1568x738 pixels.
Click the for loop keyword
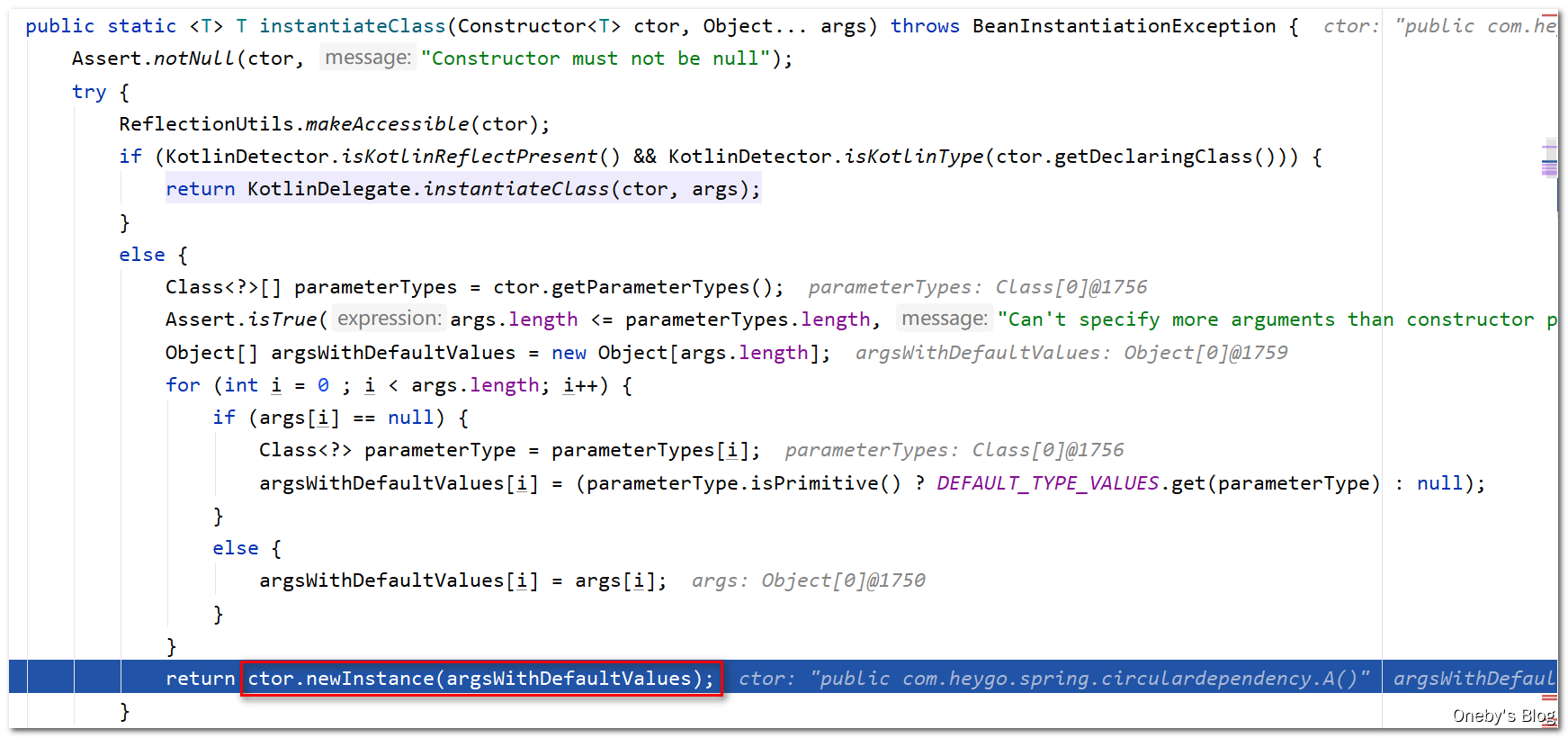coord(183,385)
